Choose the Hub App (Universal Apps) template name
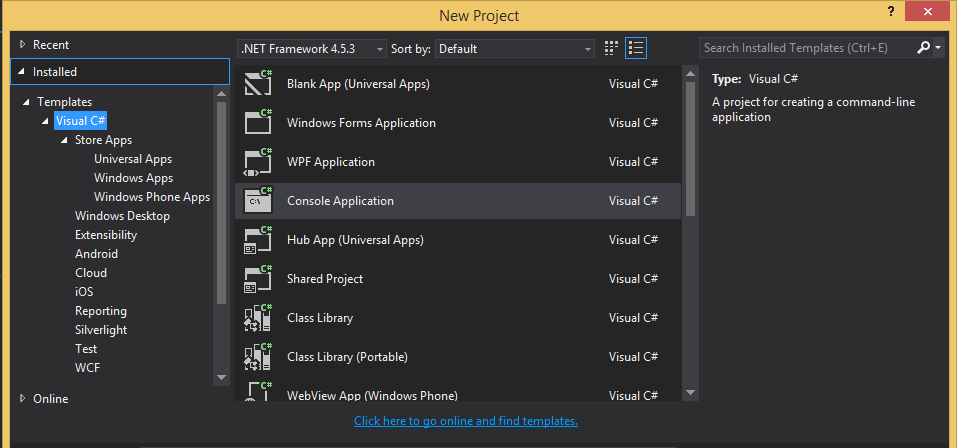The image size is (957, 448). pyautogui.click(x=355, y=240)
